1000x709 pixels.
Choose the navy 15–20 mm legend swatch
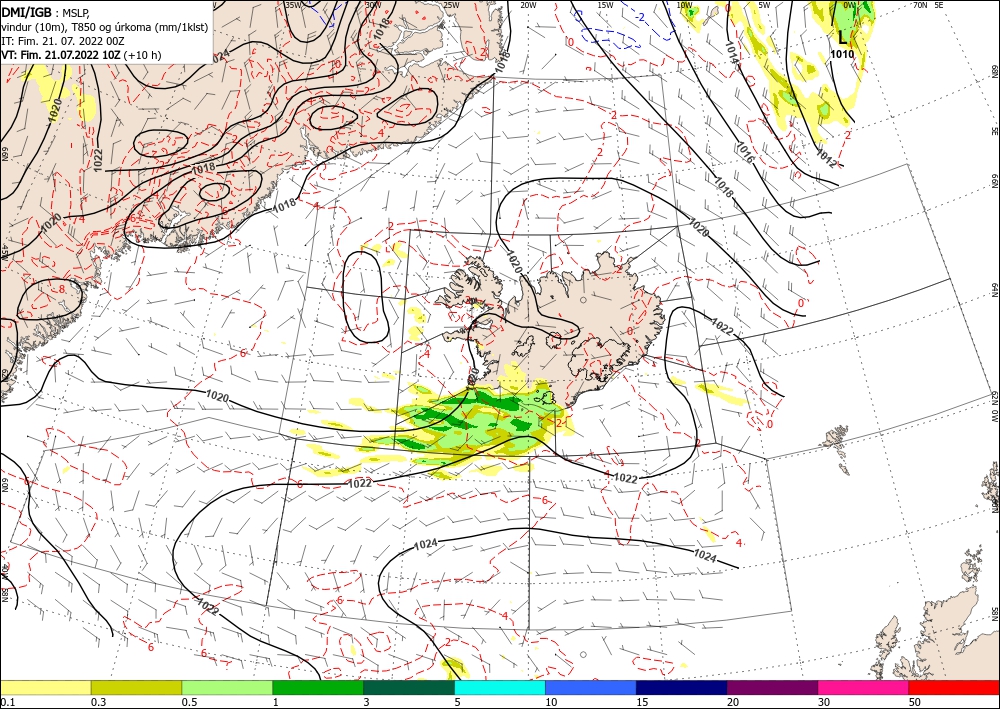coord(682,688)
